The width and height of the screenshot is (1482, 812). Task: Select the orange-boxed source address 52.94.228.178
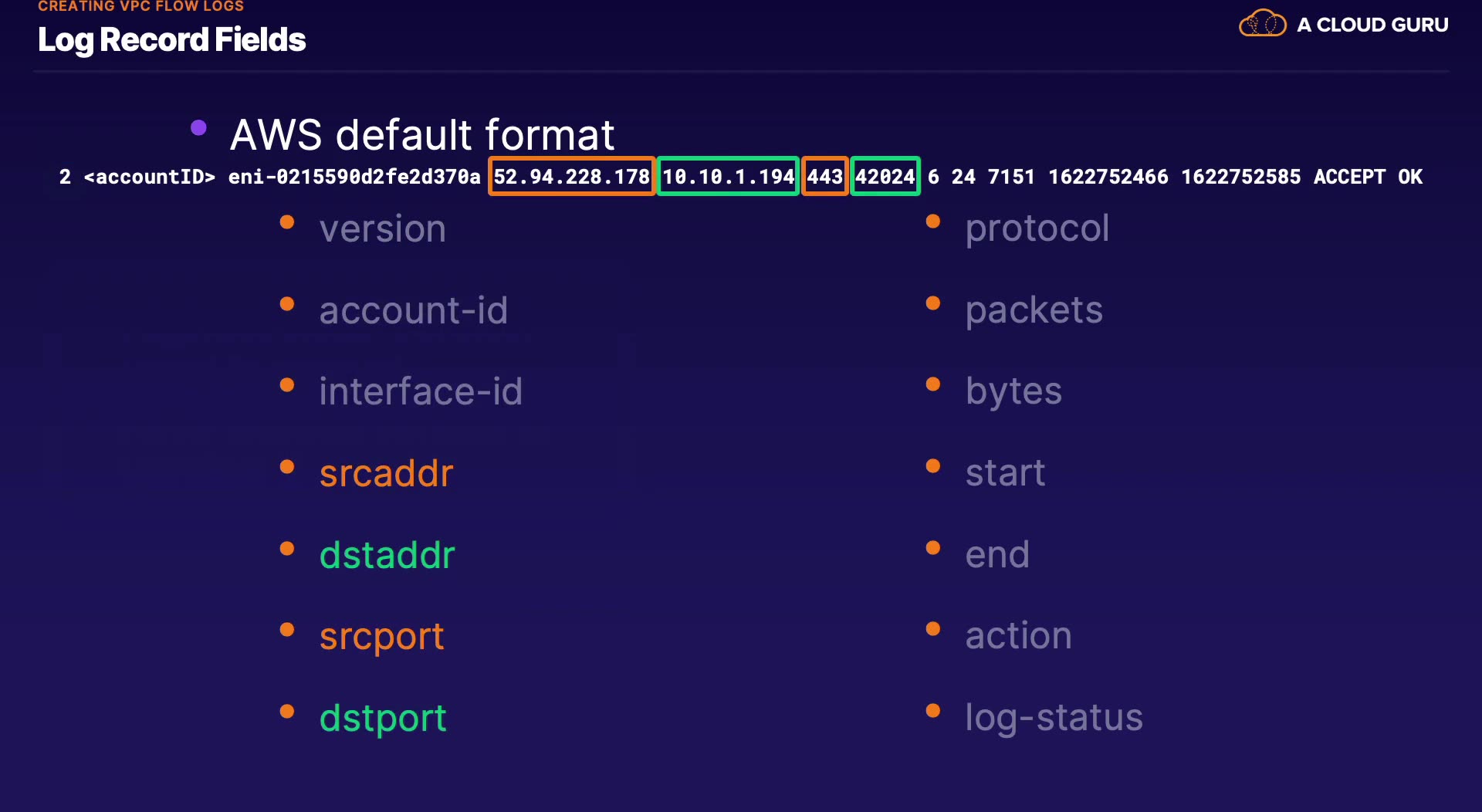tap(571, 177)
